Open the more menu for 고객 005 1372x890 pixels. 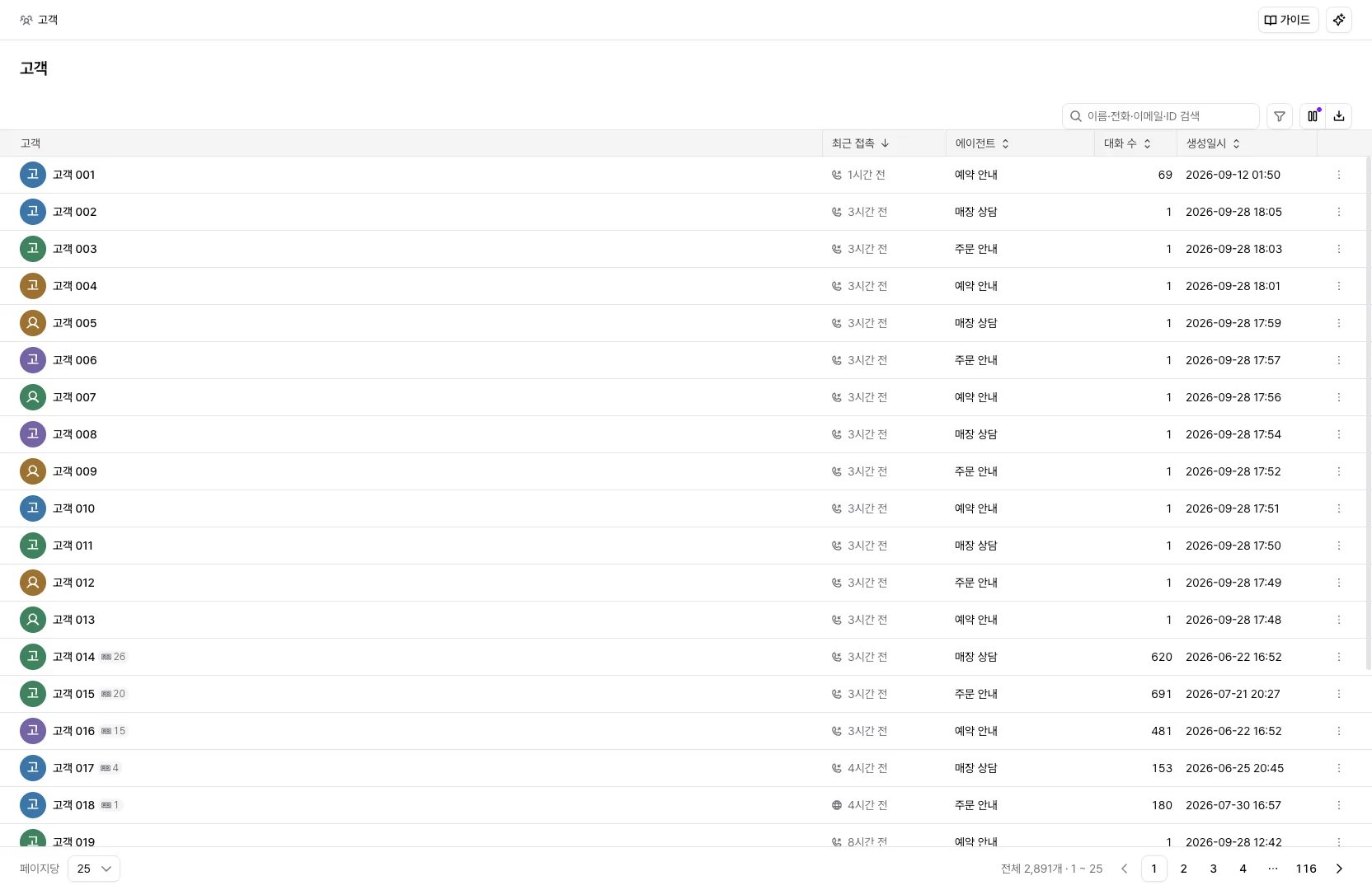(1339, 323)
